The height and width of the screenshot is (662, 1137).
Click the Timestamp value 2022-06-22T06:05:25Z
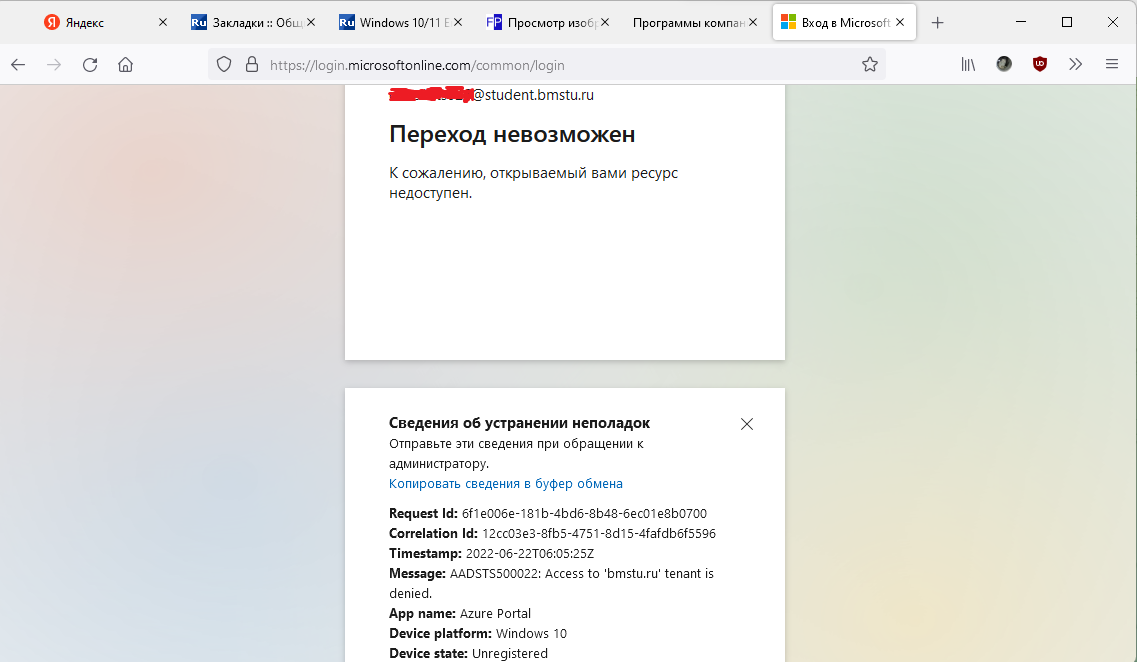(x=529, y=554)
